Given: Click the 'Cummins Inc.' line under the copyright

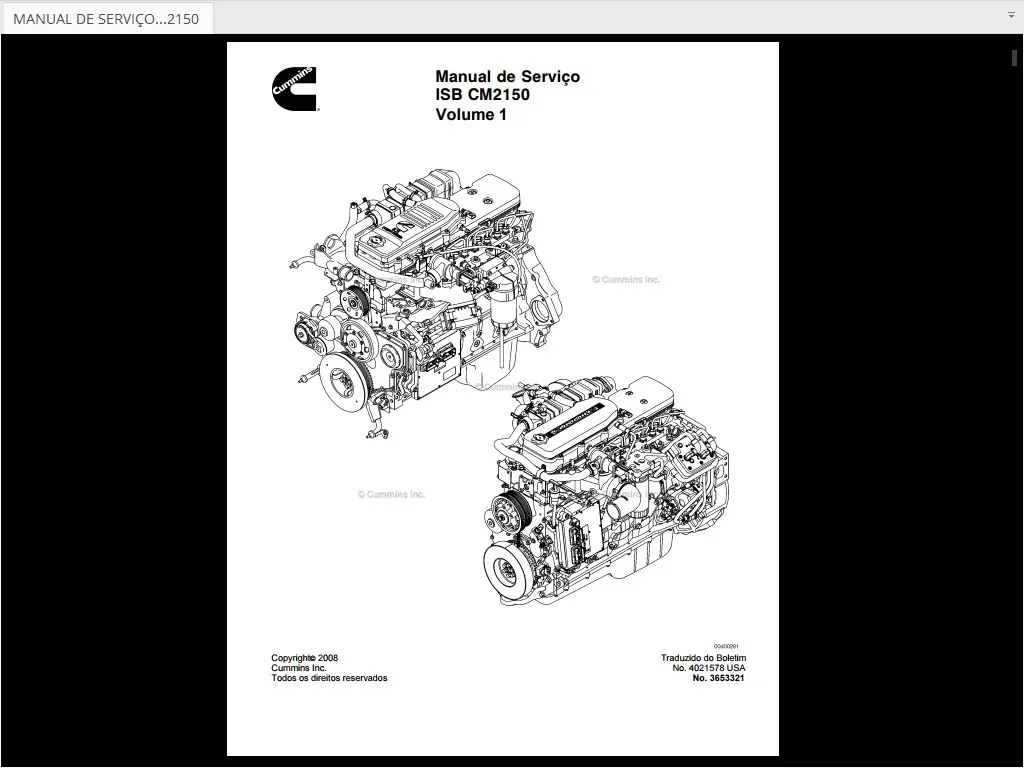Looking at the screenshot, I should tap(298, 667).
